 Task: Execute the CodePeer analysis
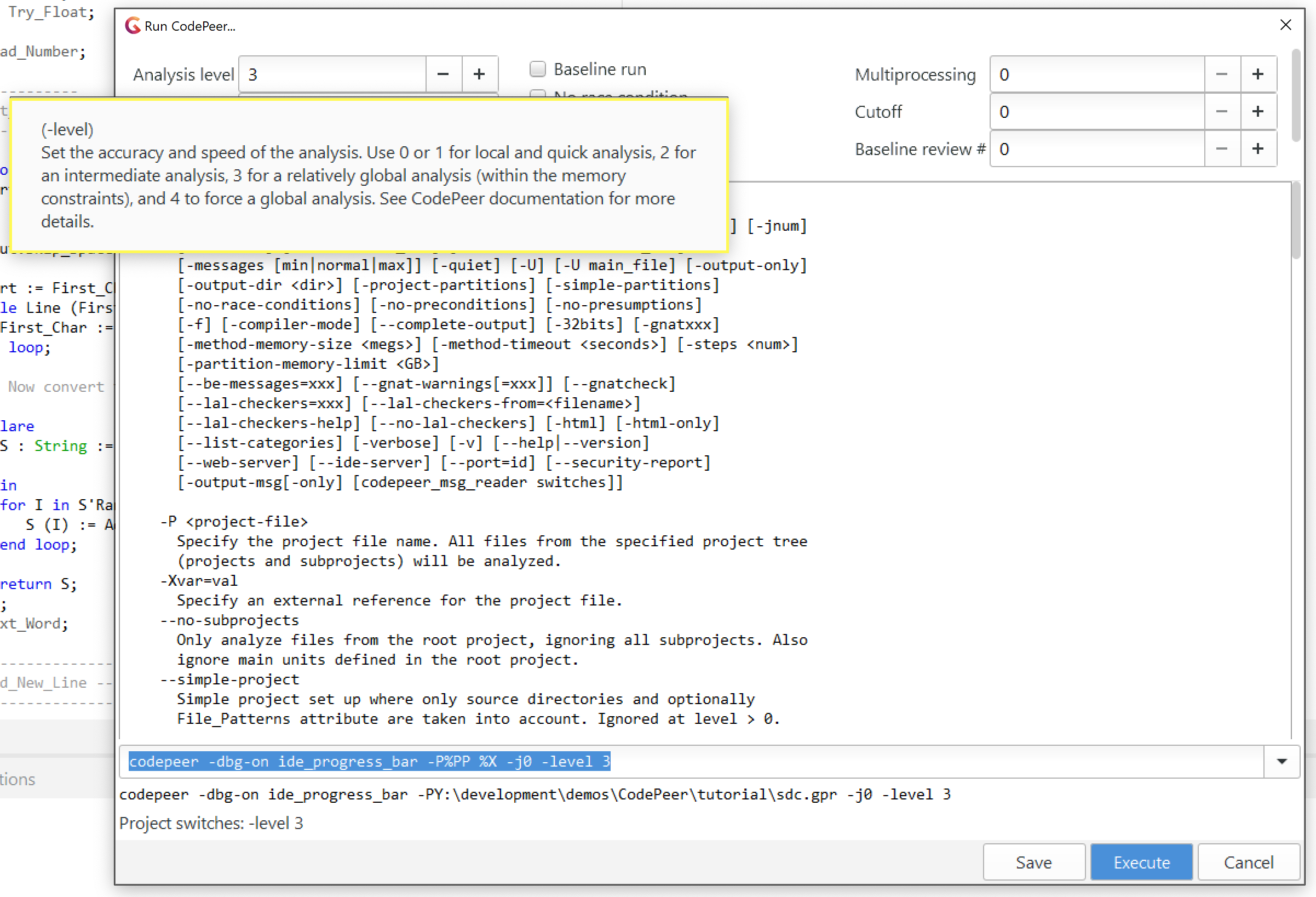coord(1142,862)
